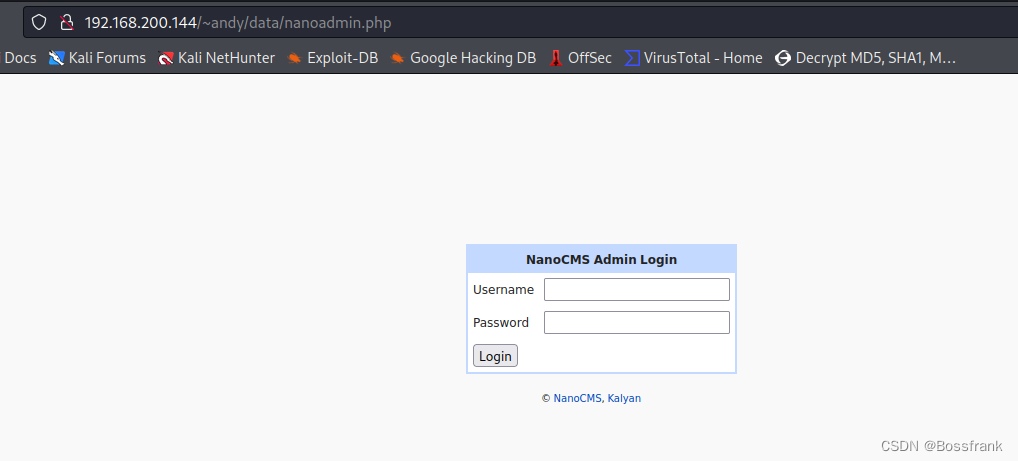Click the Exploit-DB favicon
This screenshot has width=1018, height=461.
click(294, 58)
